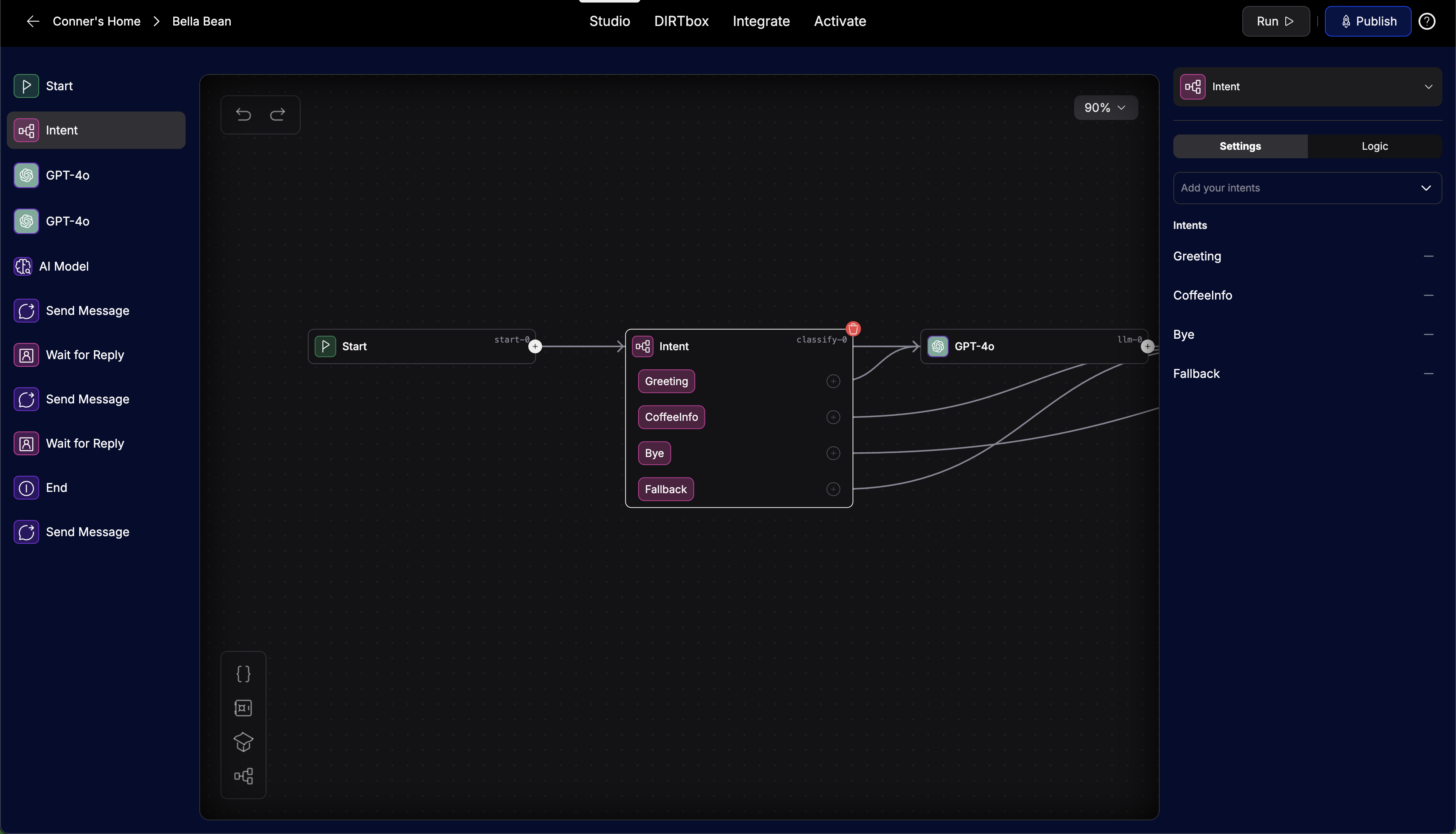Image resolution: width=1456 pixels, height=834 pixels.
Task: Click the undo arrow above the canvas
Action: coord(243,114)
